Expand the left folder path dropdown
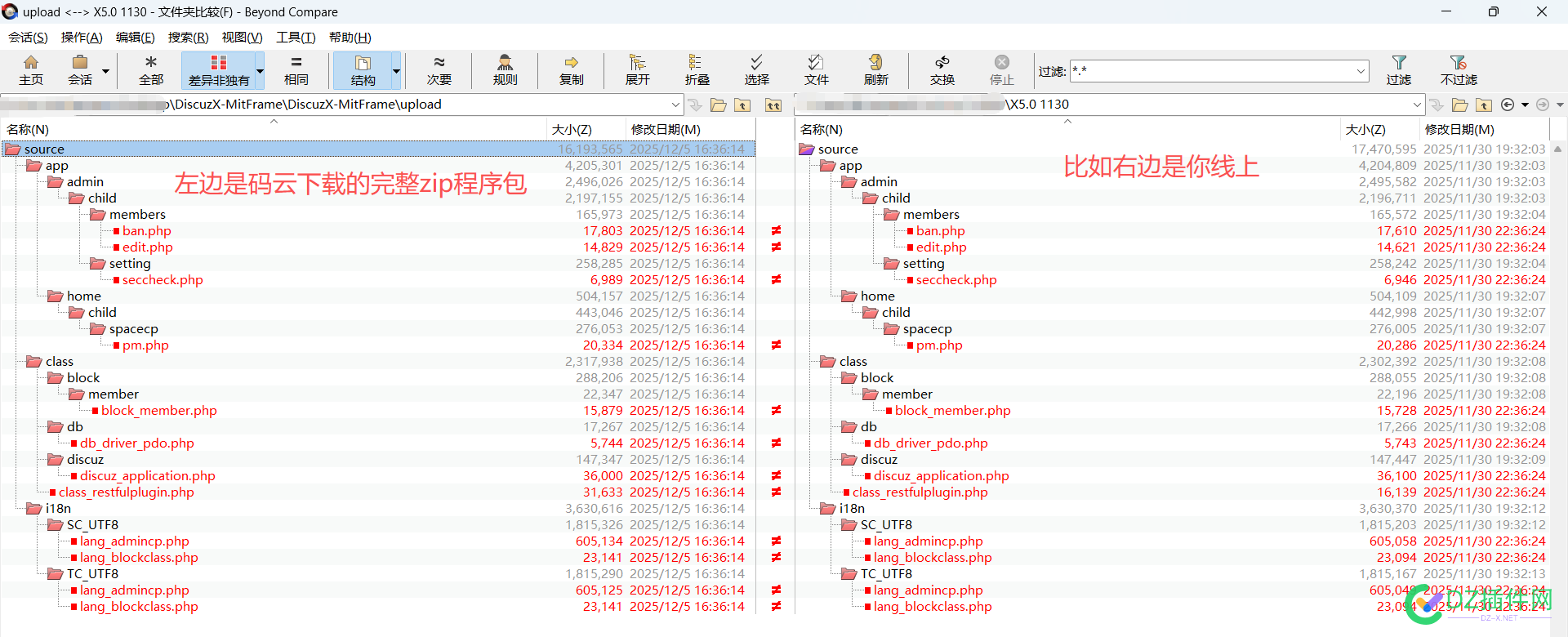The width and height of the screenshot is (1568, 637). tap(675, 105)
